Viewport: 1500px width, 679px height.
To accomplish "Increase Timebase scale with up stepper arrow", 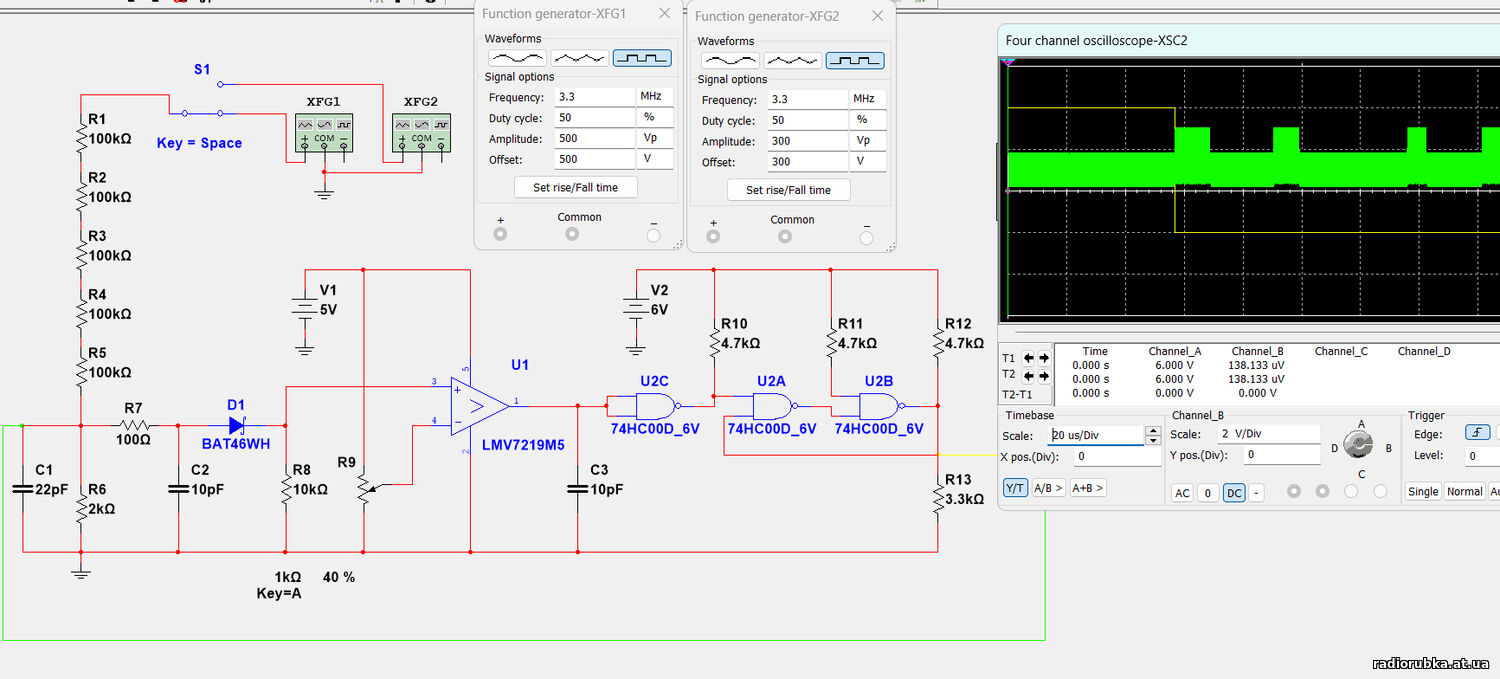I will [1153, 431].
